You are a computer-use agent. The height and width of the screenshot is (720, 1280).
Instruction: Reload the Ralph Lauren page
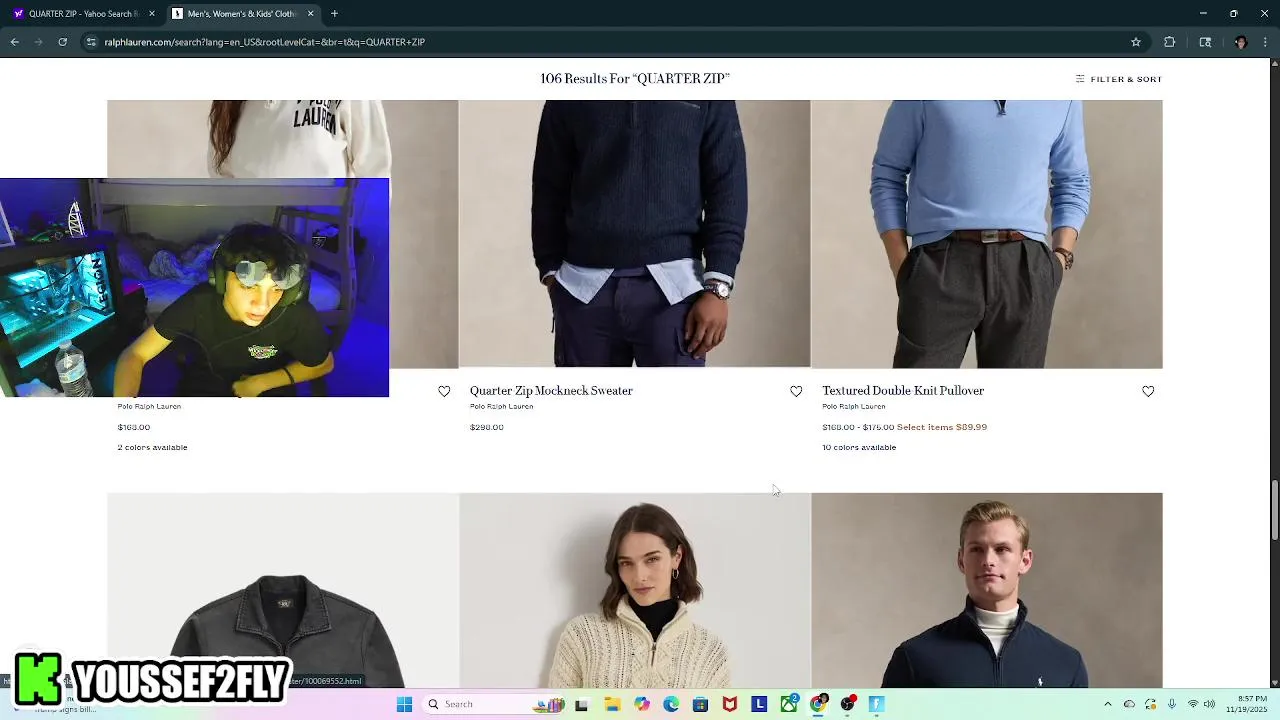coord(62,42)
